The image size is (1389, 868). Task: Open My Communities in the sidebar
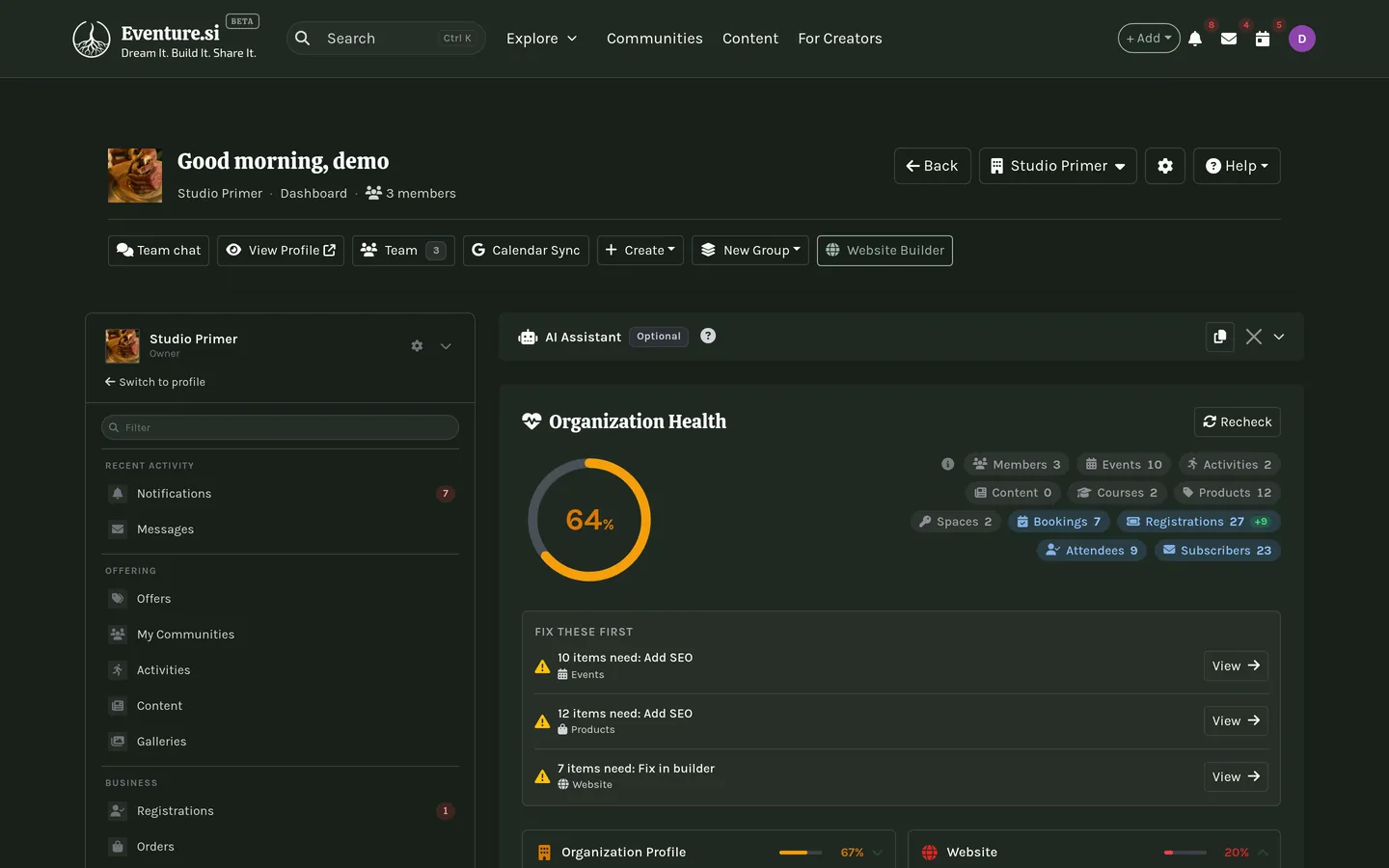coord(280,635)
